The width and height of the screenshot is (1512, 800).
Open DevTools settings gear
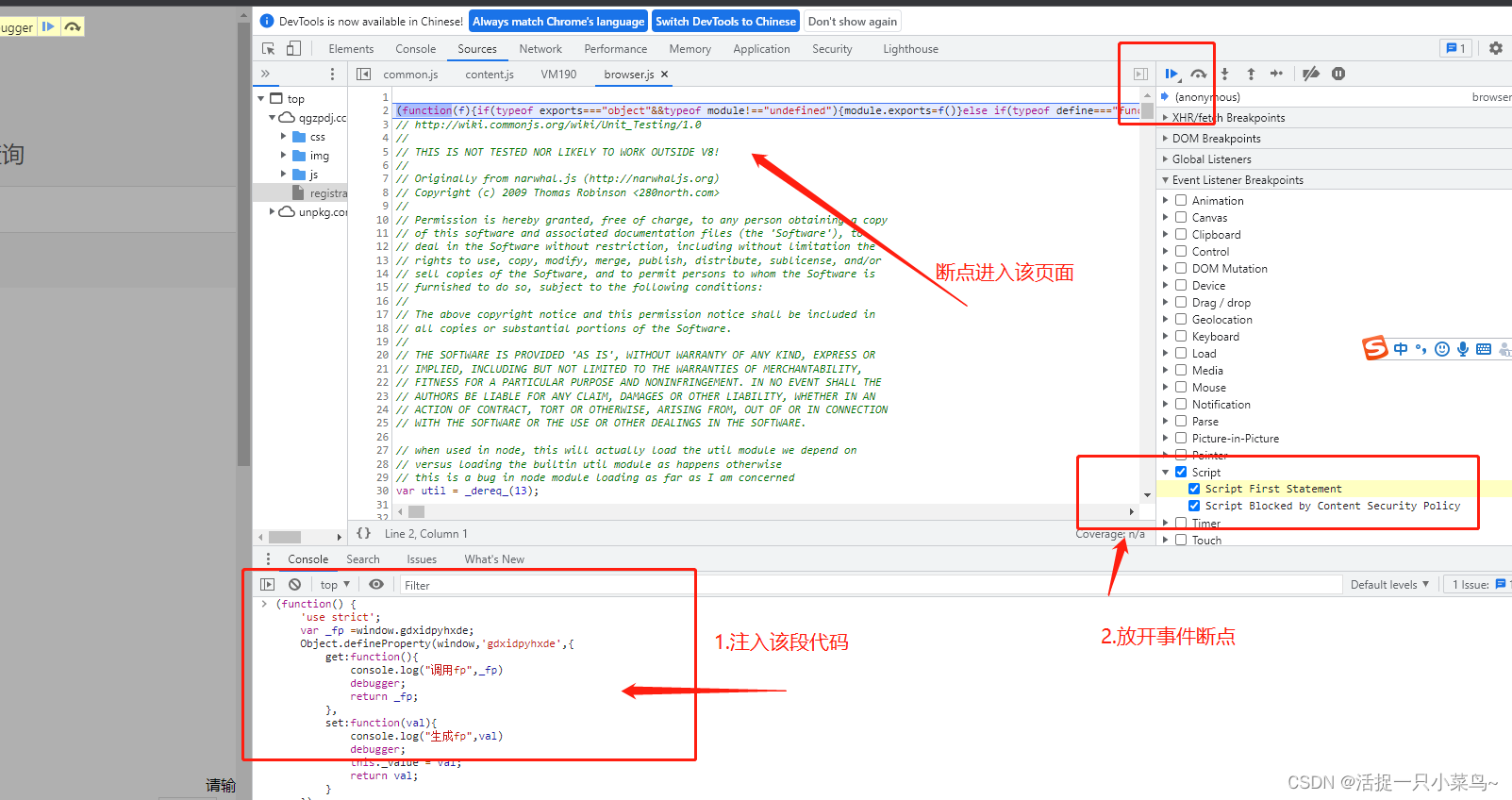1496,48
